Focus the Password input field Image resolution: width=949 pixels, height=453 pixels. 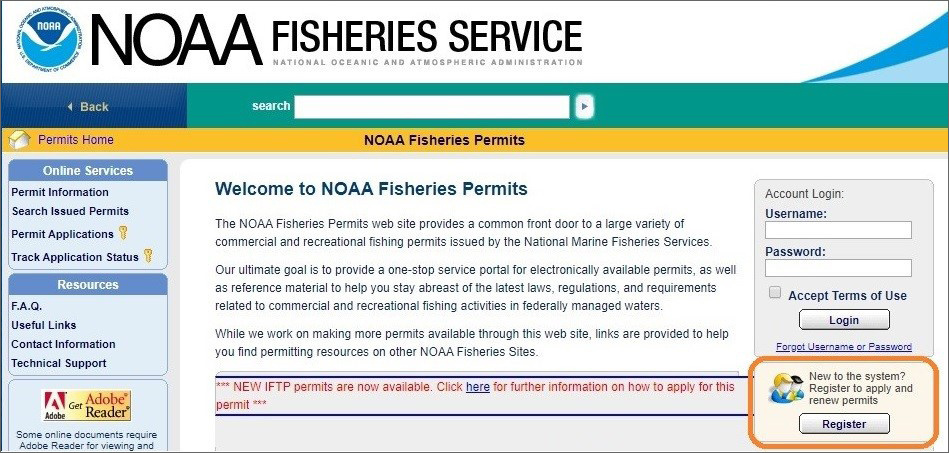pos(838,268)
